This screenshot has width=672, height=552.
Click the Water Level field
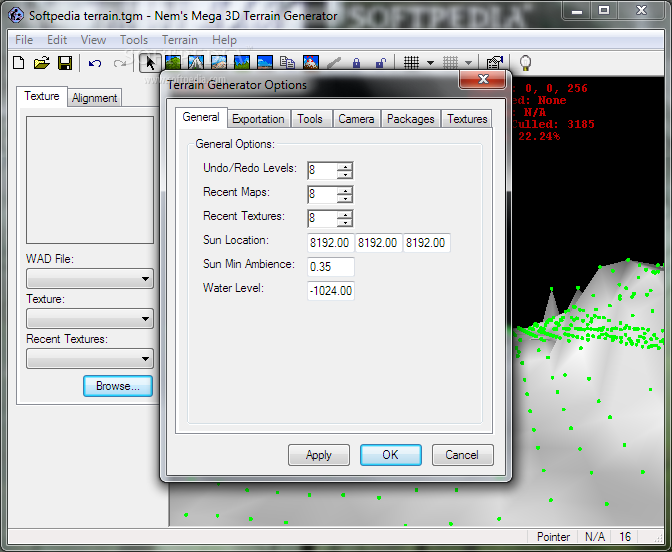coord(330,291)
